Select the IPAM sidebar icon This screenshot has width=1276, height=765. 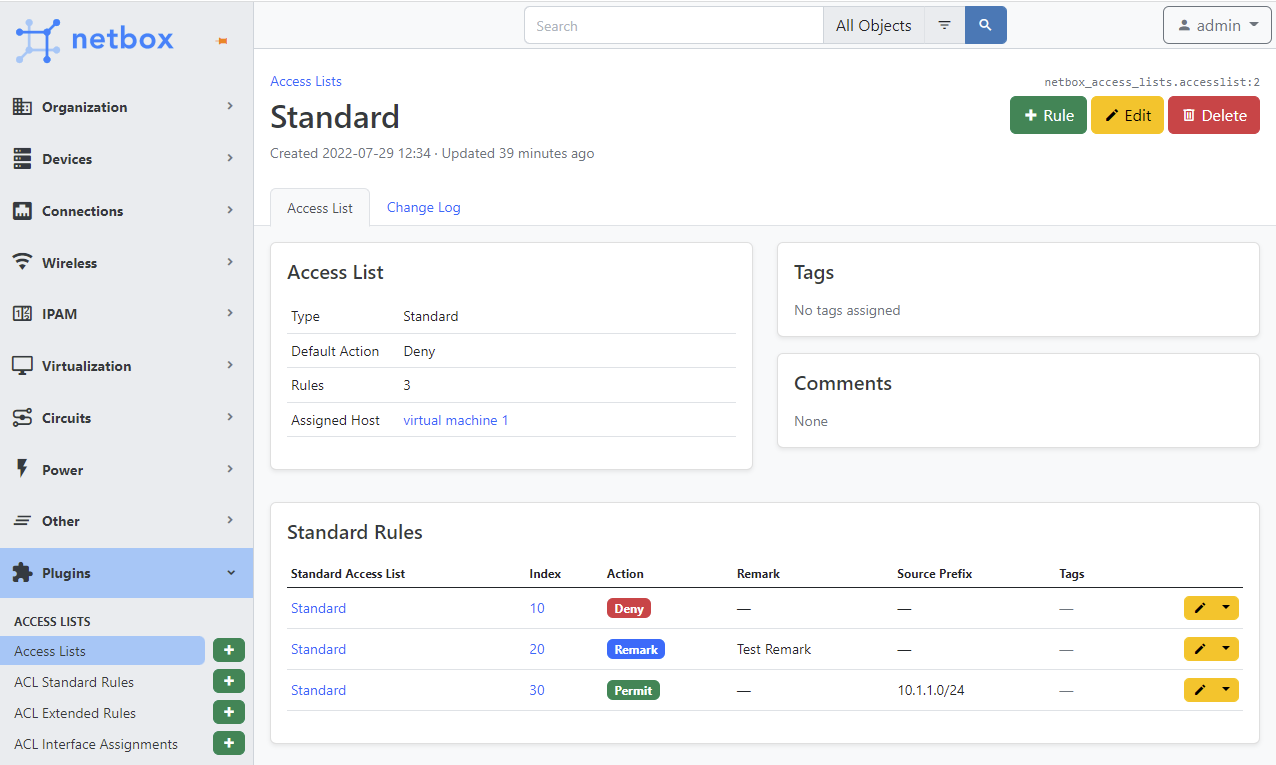pos(22,313)
